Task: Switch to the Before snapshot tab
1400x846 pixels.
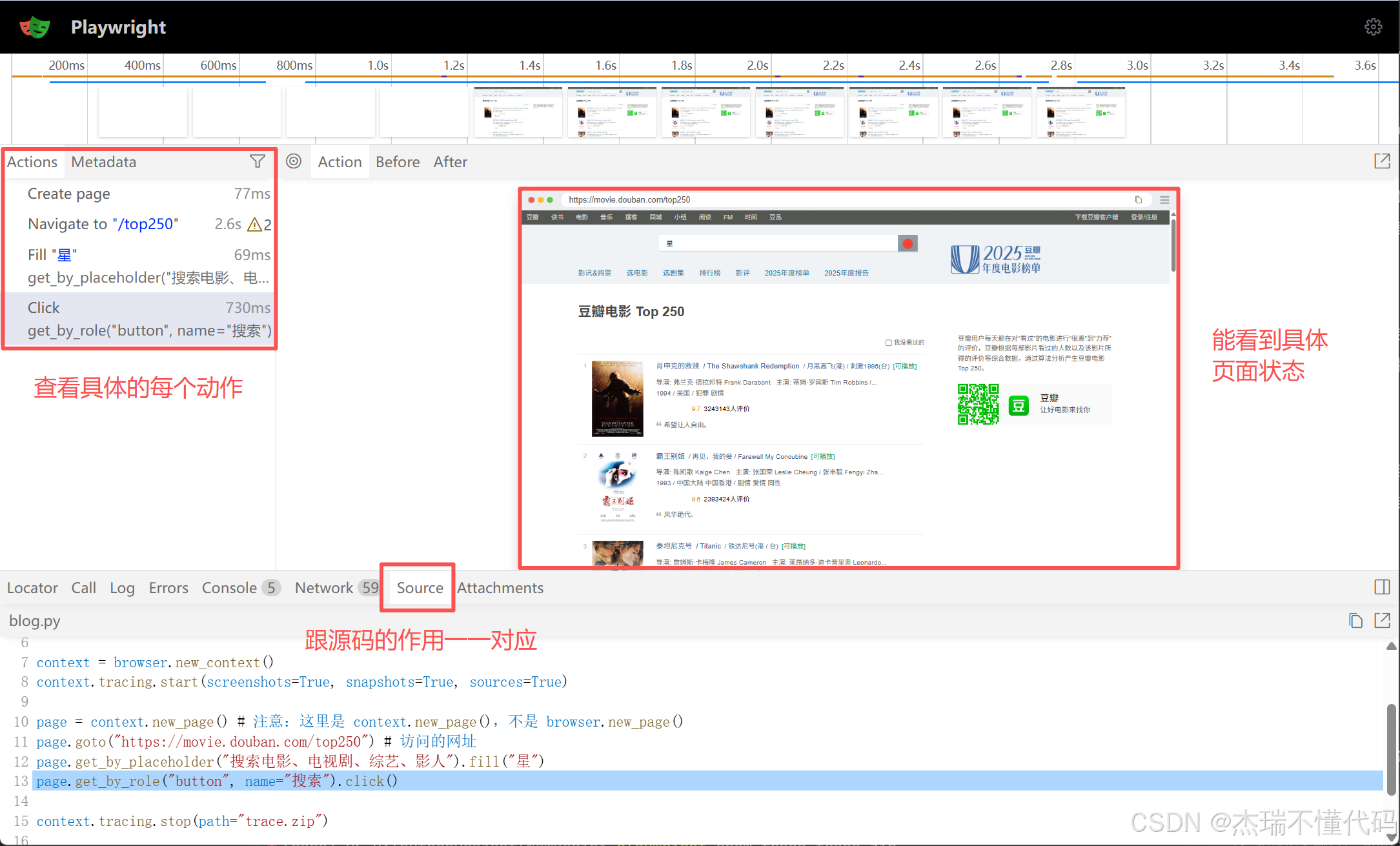Action: (398, 162)
